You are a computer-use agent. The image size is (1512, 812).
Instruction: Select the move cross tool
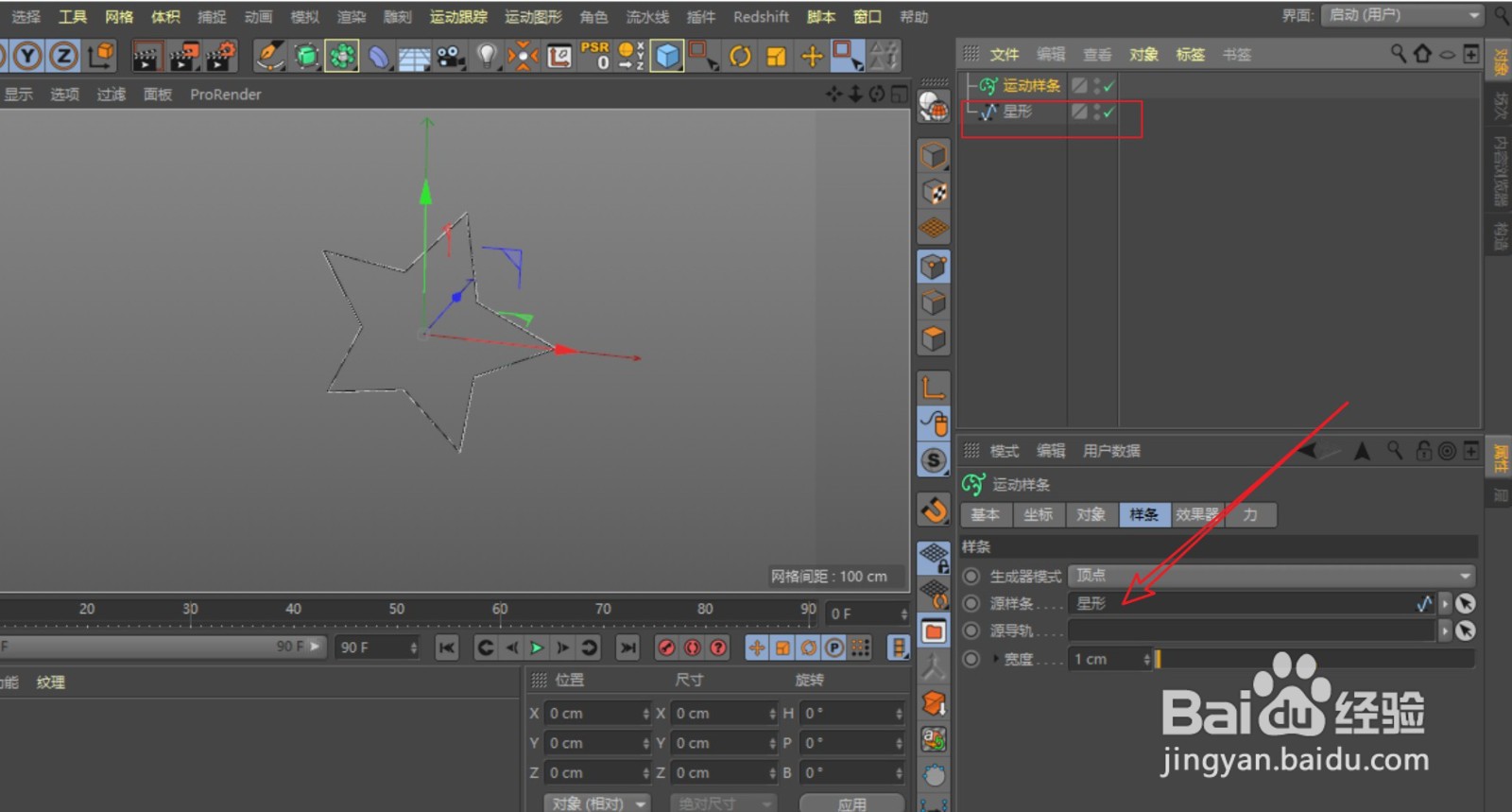[x=812, y=57]
